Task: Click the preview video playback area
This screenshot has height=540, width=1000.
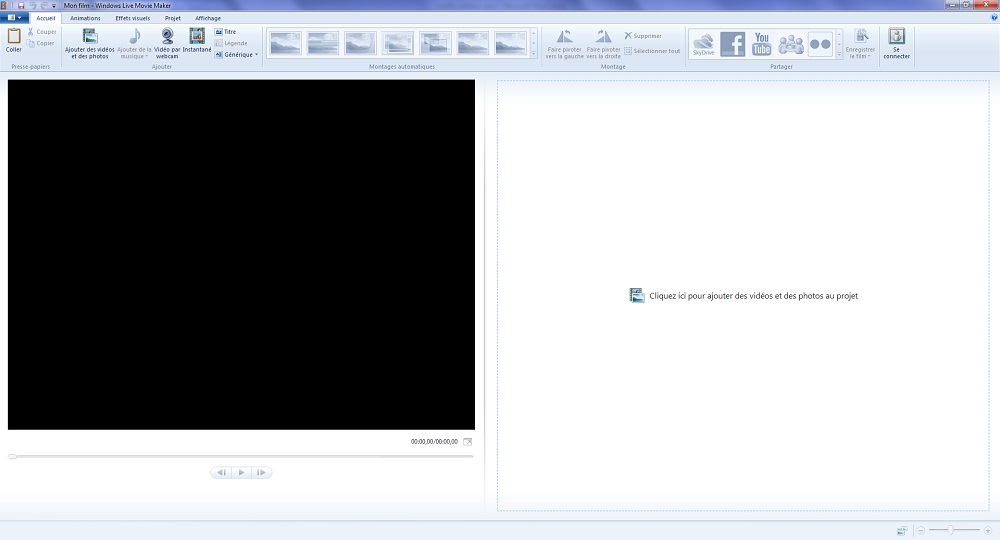Action: coord(241,254)
